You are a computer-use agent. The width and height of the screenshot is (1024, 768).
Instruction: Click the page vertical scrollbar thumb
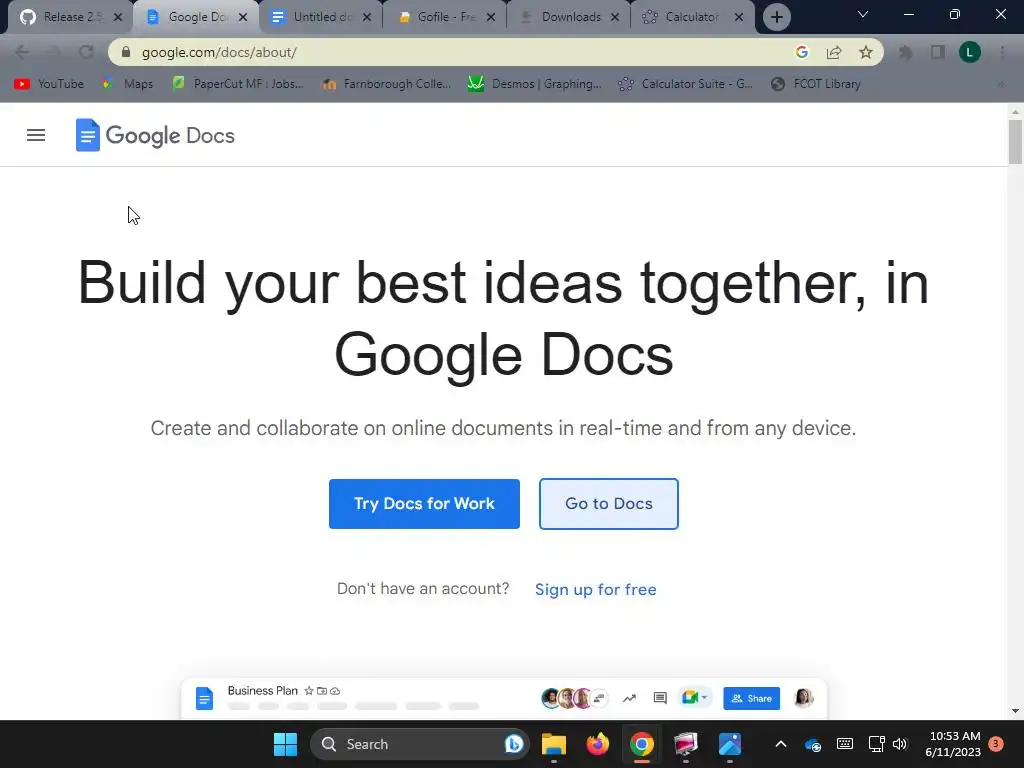click(1015, 142)
